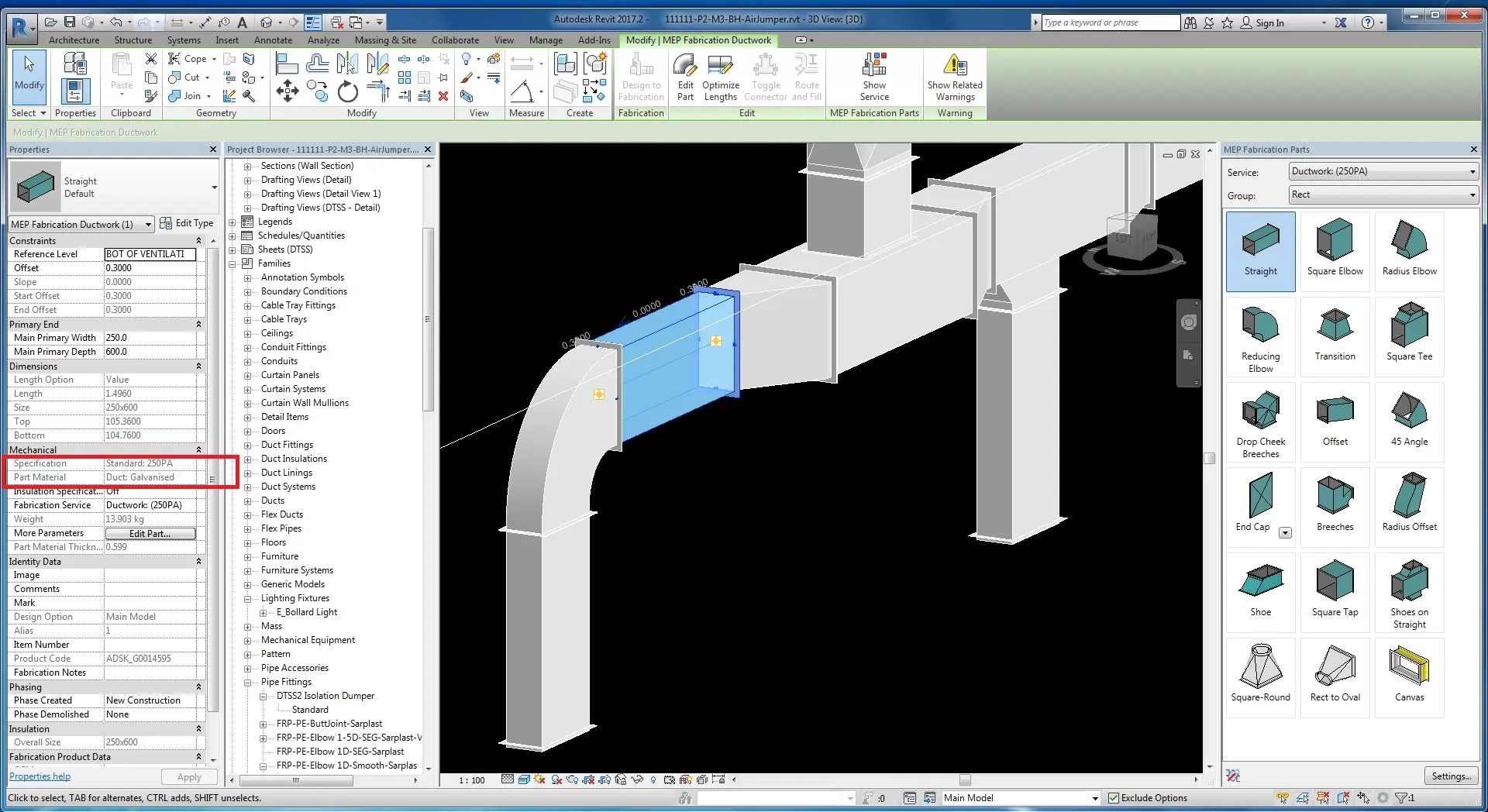Toggle Exclude Options checkbox
1488x812 pixels.
pos(1114,798)
